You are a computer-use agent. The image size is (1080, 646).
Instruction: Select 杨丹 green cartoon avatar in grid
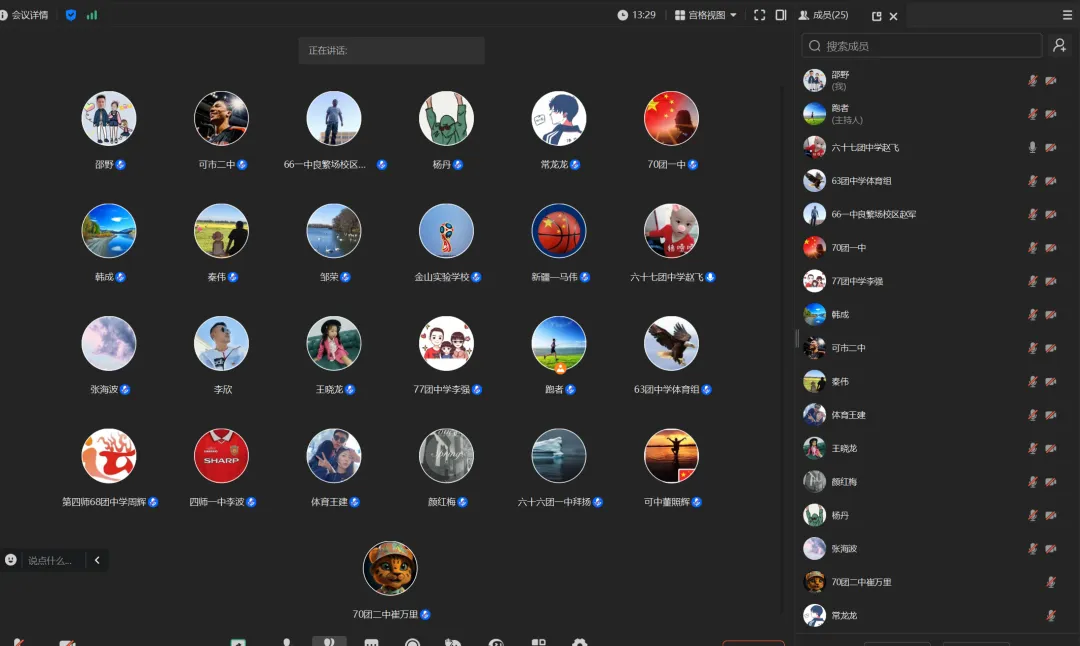tap(446, 118)
